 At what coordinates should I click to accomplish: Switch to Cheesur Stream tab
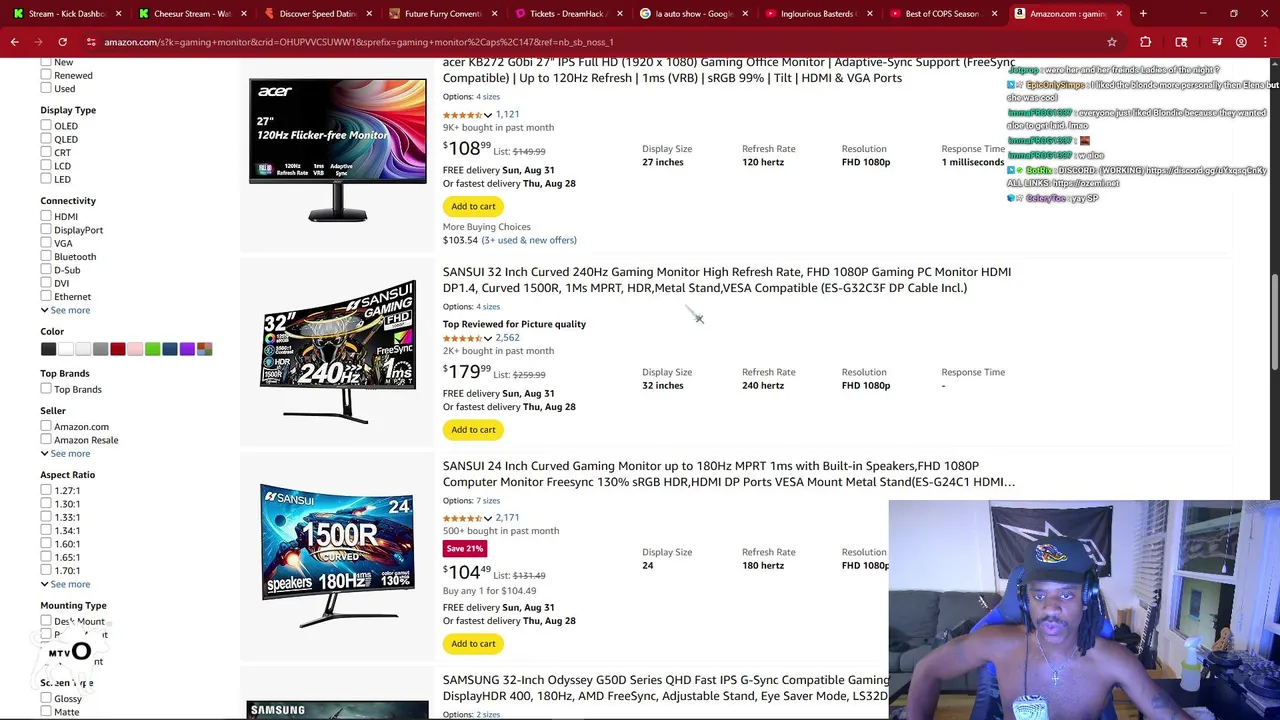[190, 14]
